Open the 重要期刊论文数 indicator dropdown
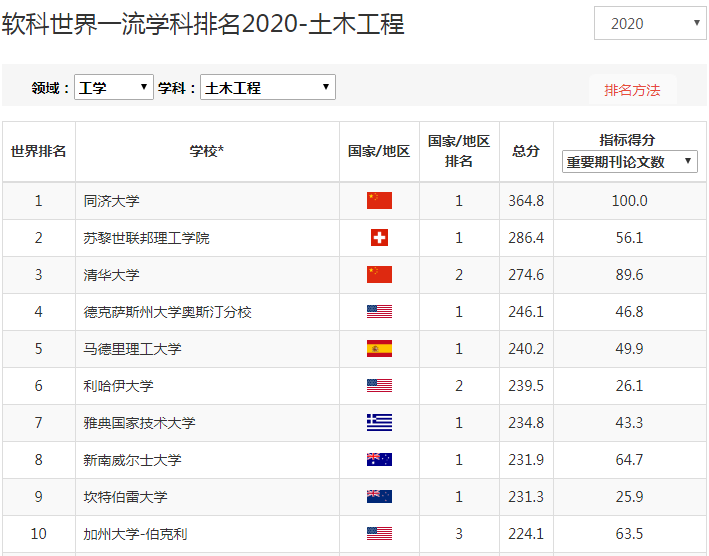The image size is (709, 556). click(629, 161)
